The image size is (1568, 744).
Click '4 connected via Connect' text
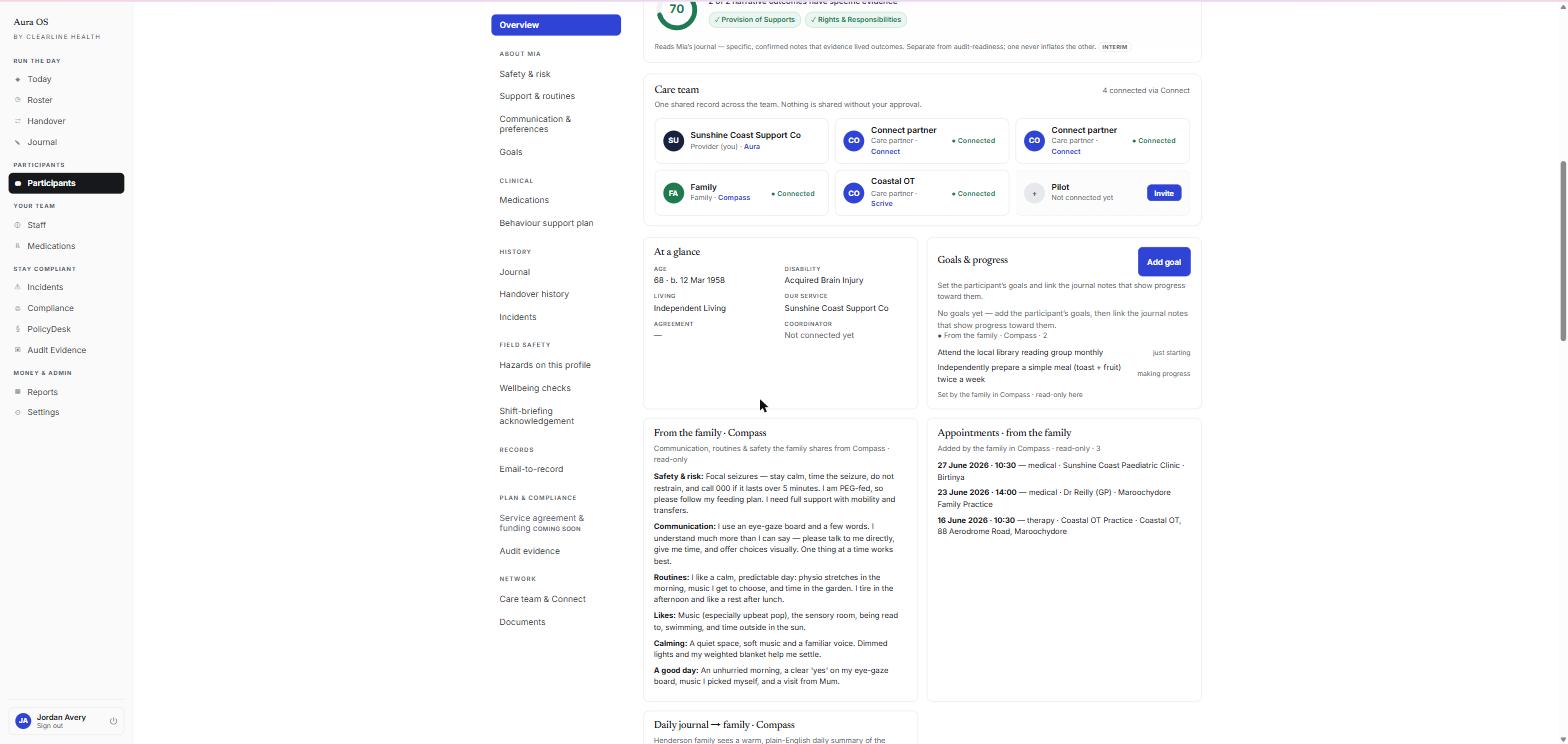pyautogui.click(x=1146, y=91)
